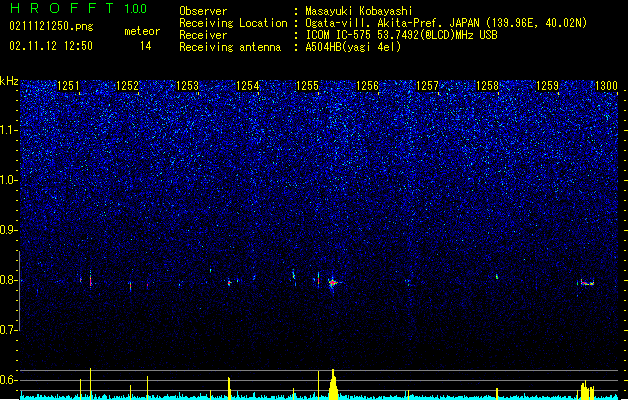Click the 1258 time marker
Viewport: 629px width, 400px height.
(487, 86)
